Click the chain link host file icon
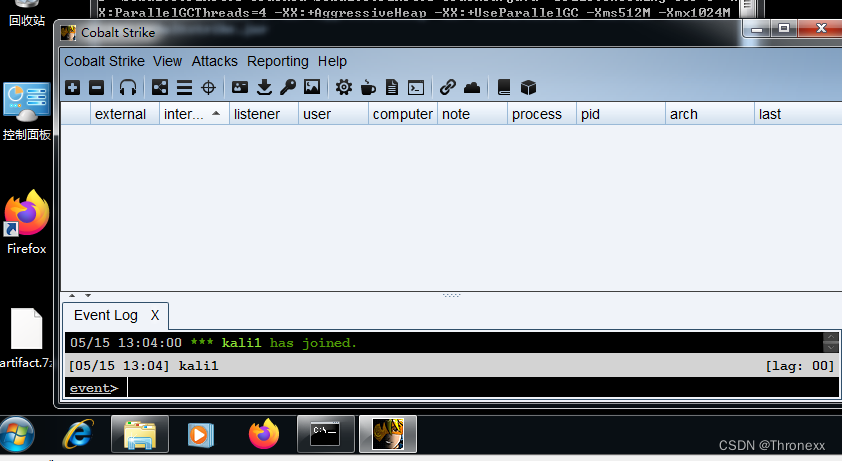 (x=447, y=88)
